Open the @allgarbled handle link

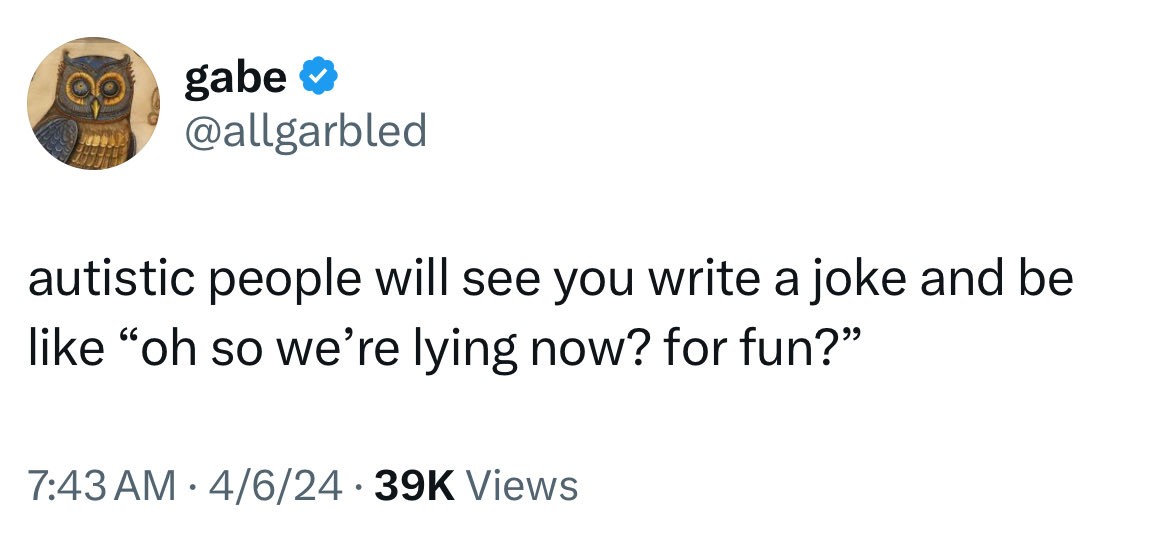[x=306, y=129]
